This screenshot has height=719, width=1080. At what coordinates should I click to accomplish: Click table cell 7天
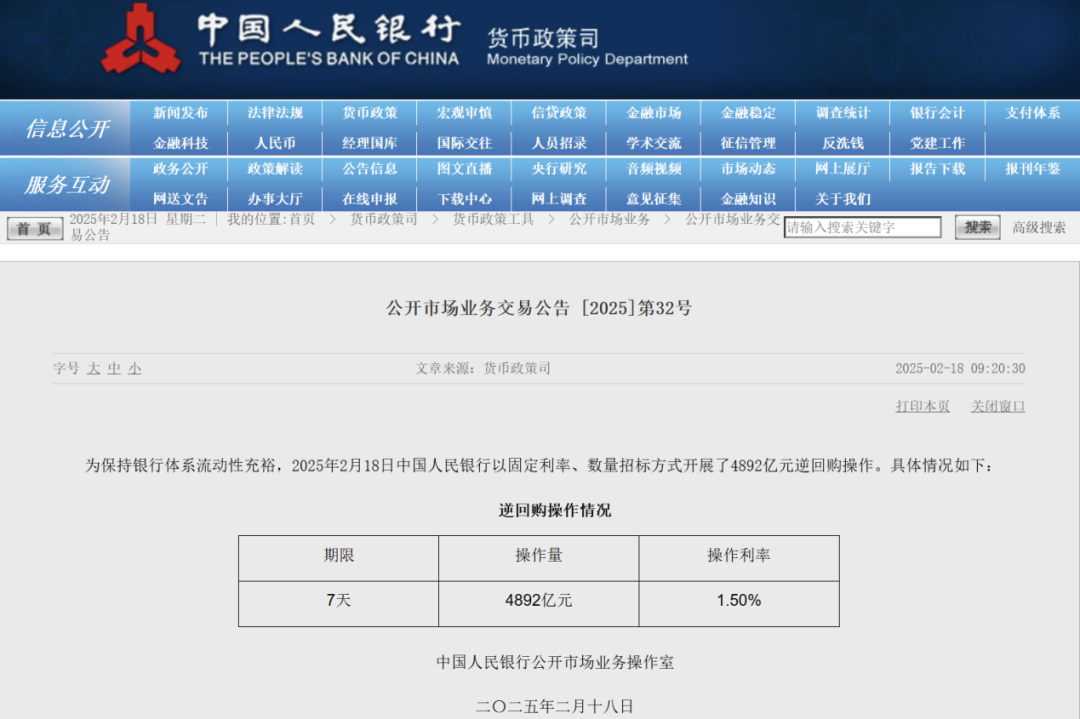click(x=338, y=601)
